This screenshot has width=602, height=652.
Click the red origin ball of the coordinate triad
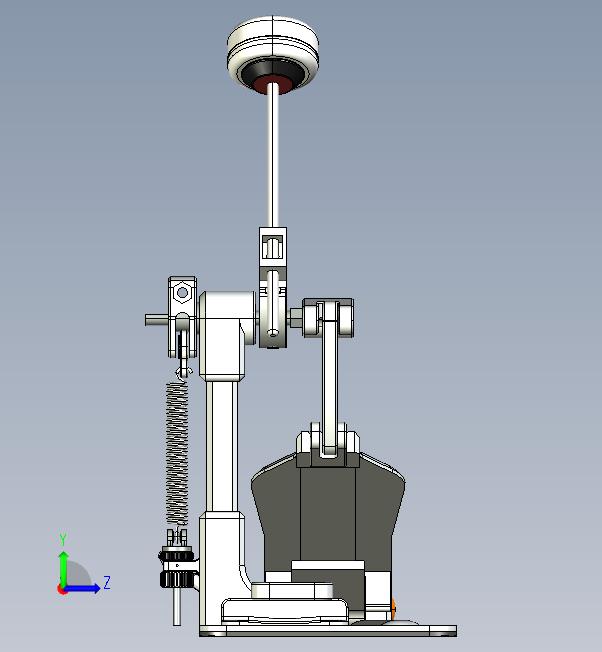click(x=62, y=589)
